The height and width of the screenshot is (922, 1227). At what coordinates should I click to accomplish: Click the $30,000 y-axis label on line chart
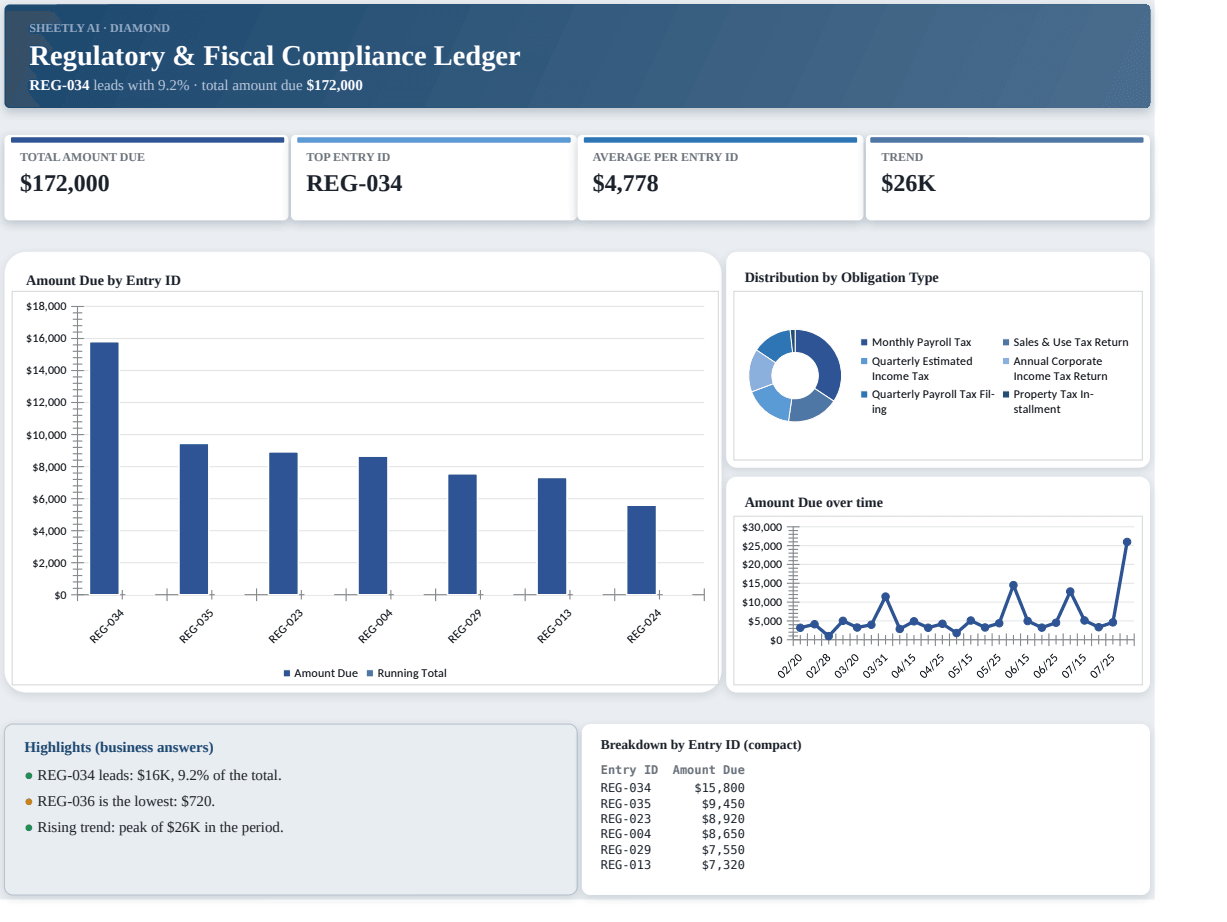tap(763, 527)
